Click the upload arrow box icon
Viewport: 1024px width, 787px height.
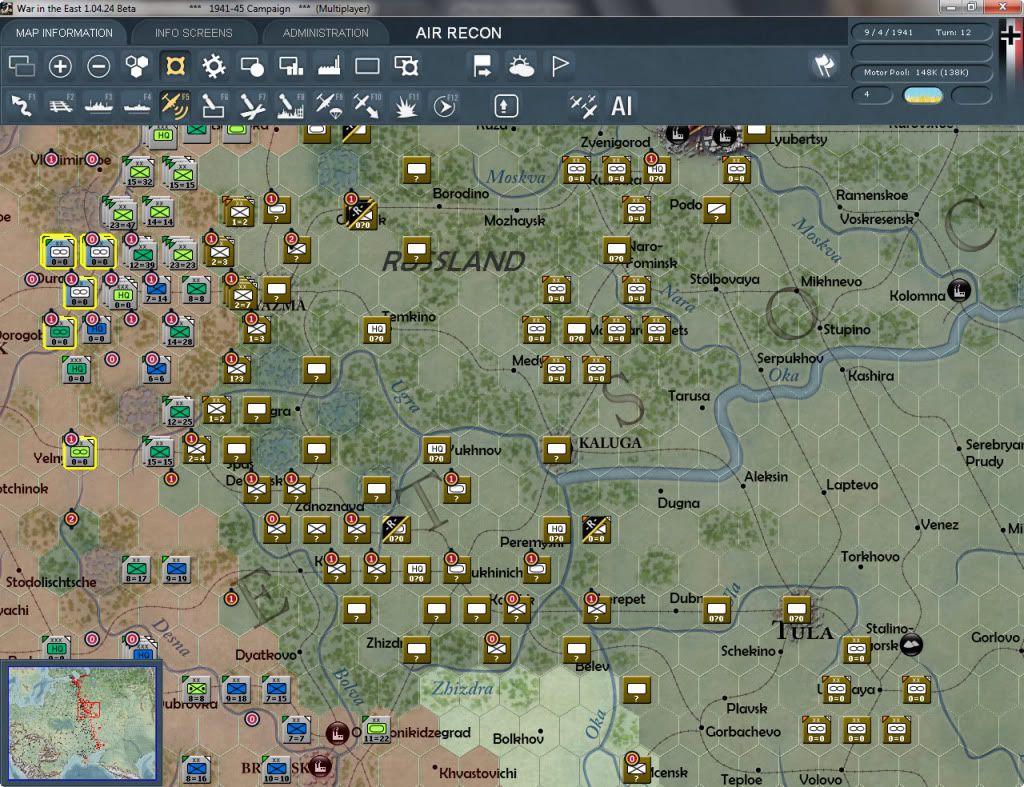click(x=506, y=106)
